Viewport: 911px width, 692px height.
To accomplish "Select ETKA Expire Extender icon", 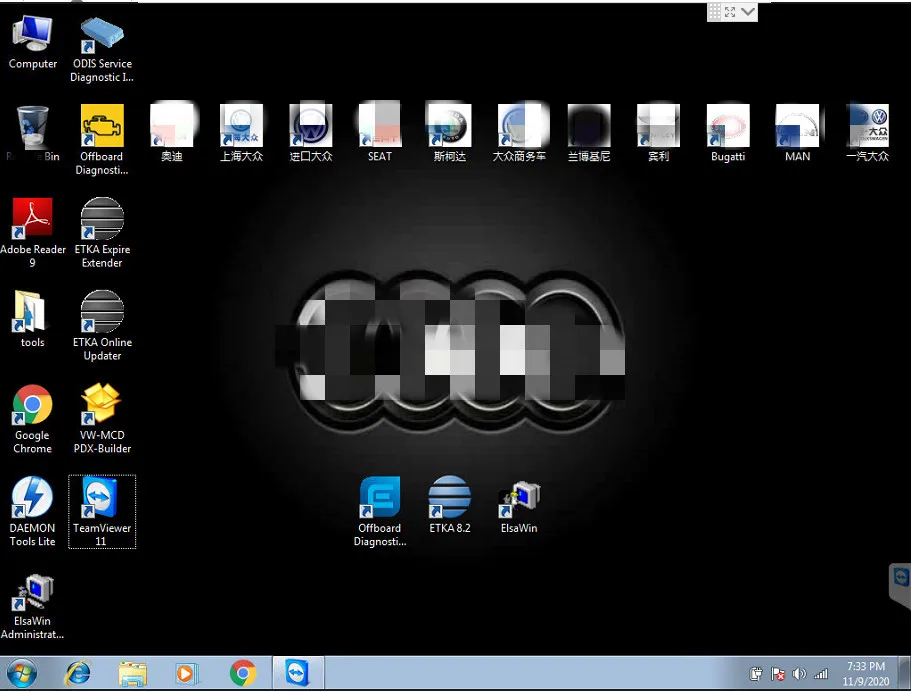I will [102, 232].
